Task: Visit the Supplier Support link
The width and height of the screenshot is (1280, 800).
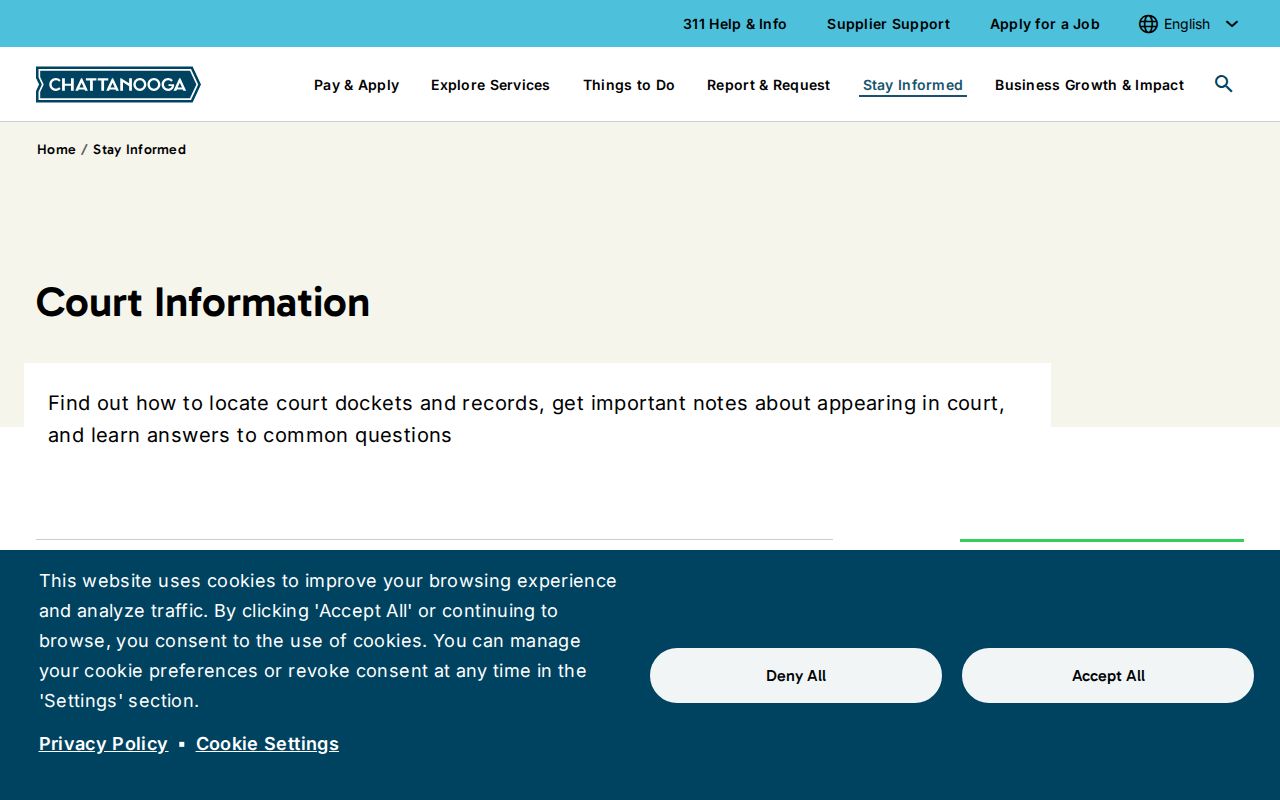Action: pyautogui.click(x=888, y=24)
